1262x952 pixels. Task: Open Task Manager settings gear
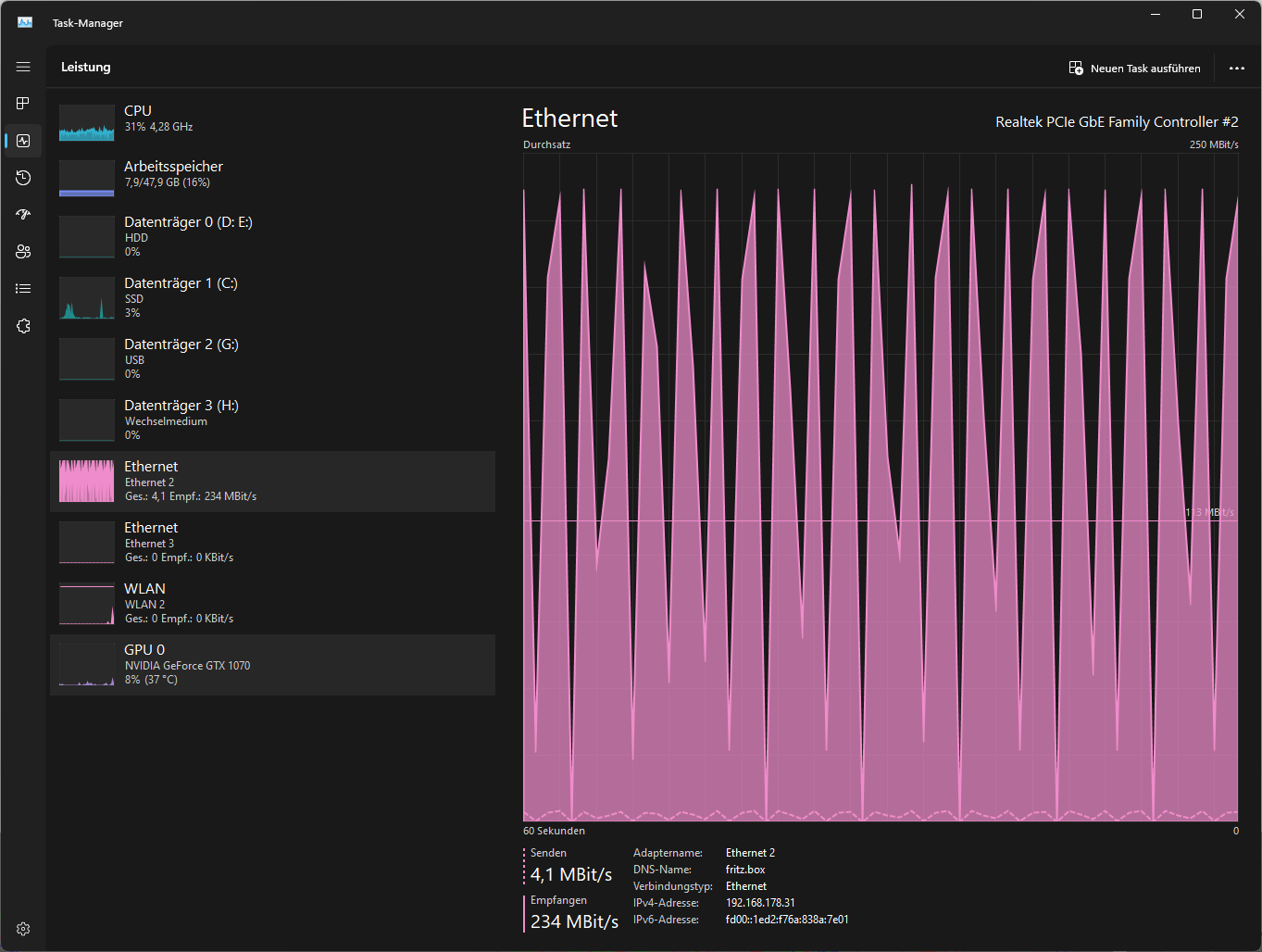coord(23,929)
